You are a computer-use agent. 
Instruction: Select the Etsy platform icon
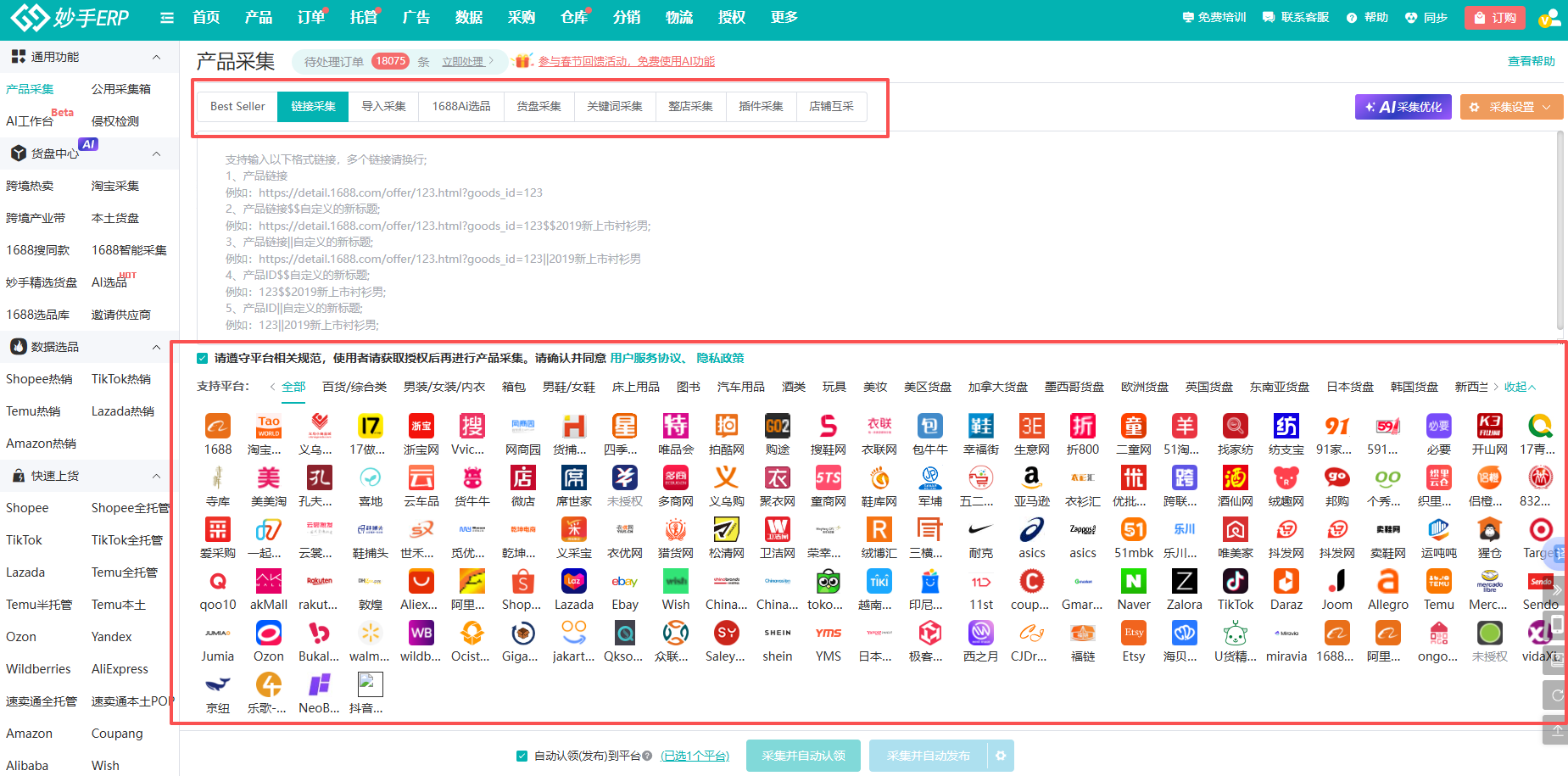coord(1133,634)
